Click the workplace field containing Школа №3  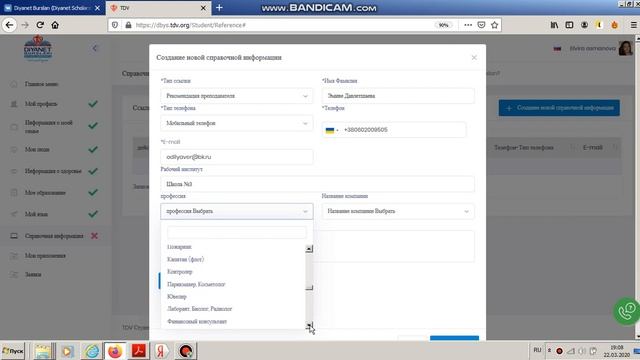[317, 184]
